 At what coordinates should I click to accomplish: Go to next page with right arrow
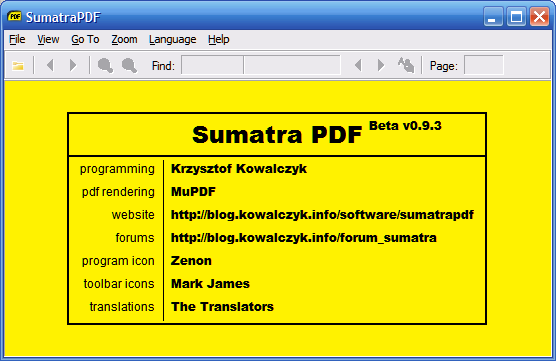click(73, 65)
